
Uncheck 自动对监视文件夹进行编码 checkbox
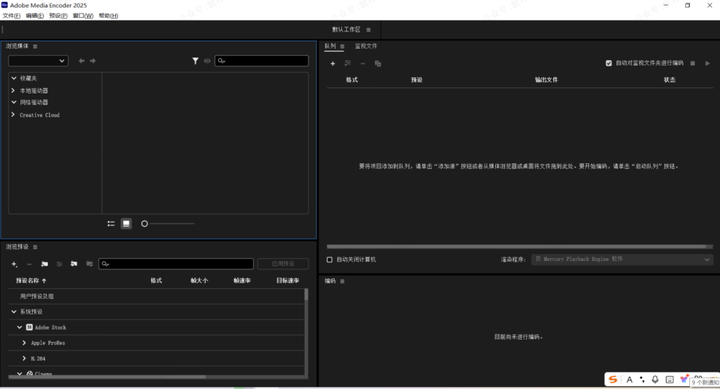[609, 63]
